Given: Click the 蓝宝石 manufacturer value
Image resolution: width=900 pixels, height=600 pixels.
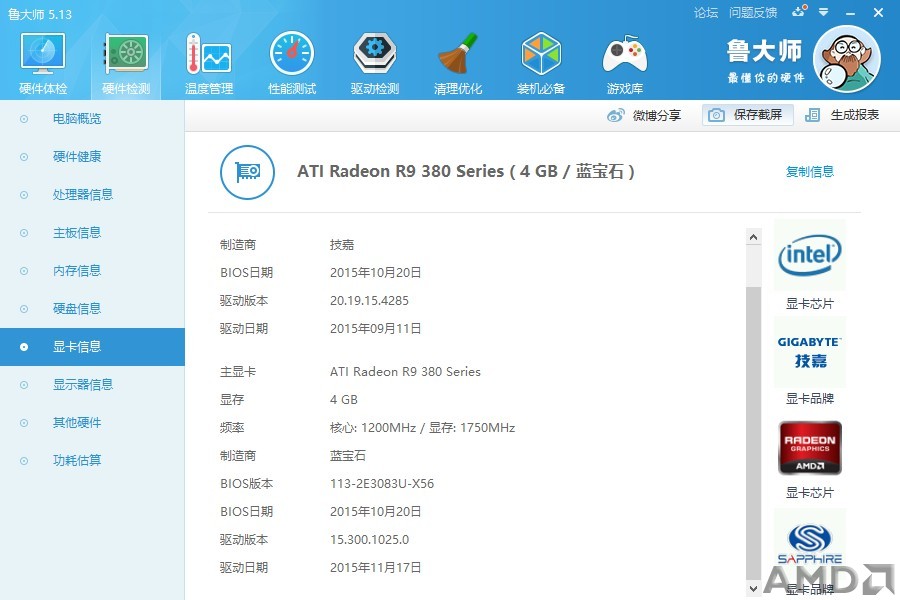Looking at the screenshot, I should tap(347, 456).
